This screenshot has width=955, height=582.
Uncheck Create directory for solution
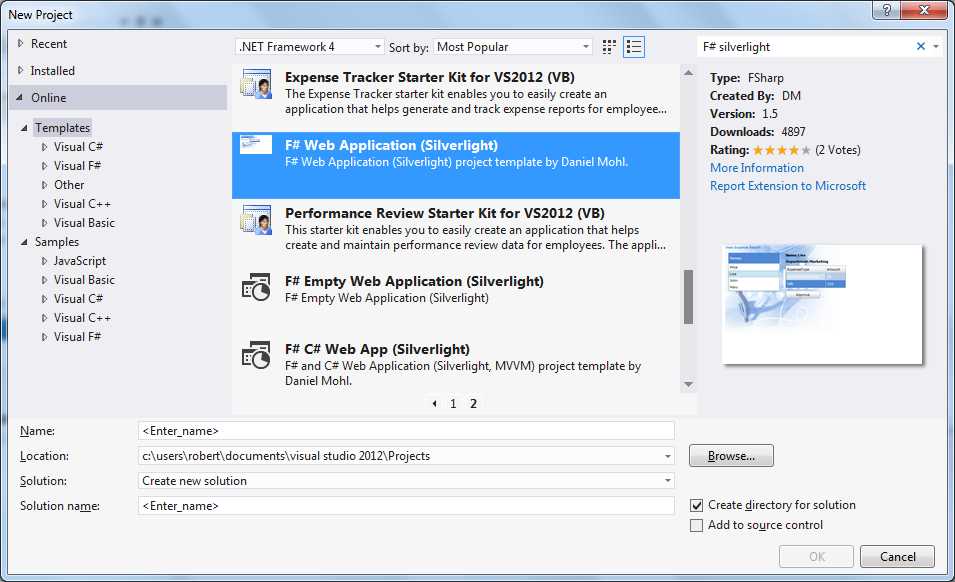pos(697,505)
